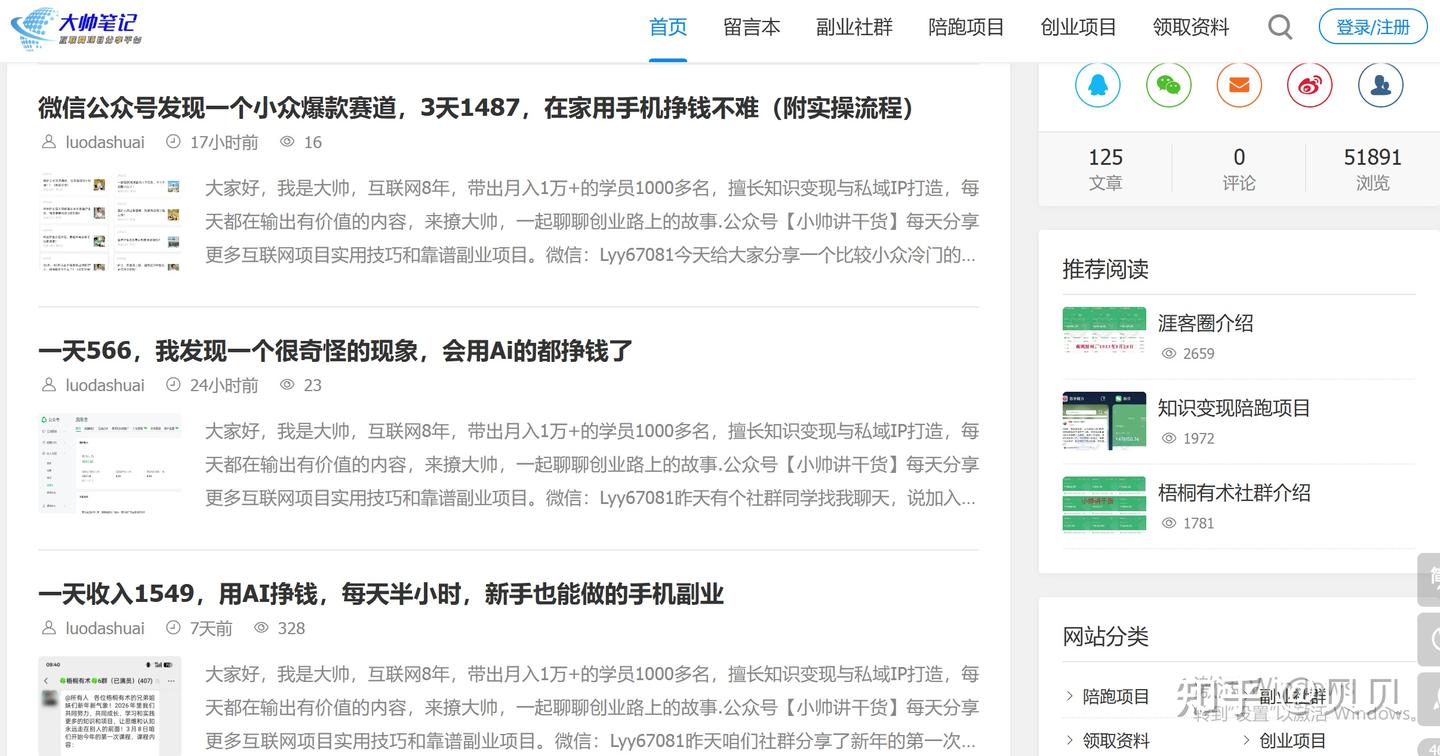
Task: Click the clock icon next to 17小时前
Action: (173, 142)
